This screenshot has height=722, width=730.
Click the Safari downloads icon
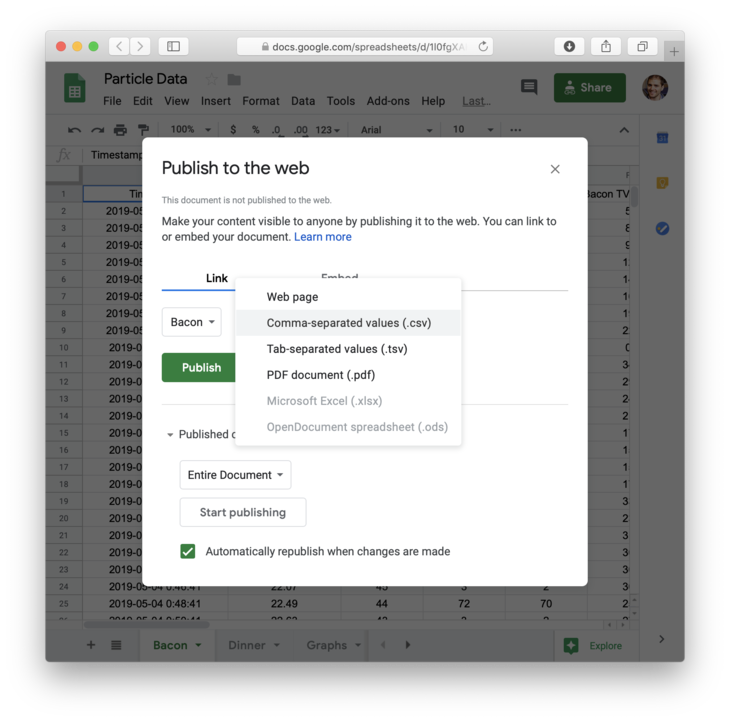569,46
